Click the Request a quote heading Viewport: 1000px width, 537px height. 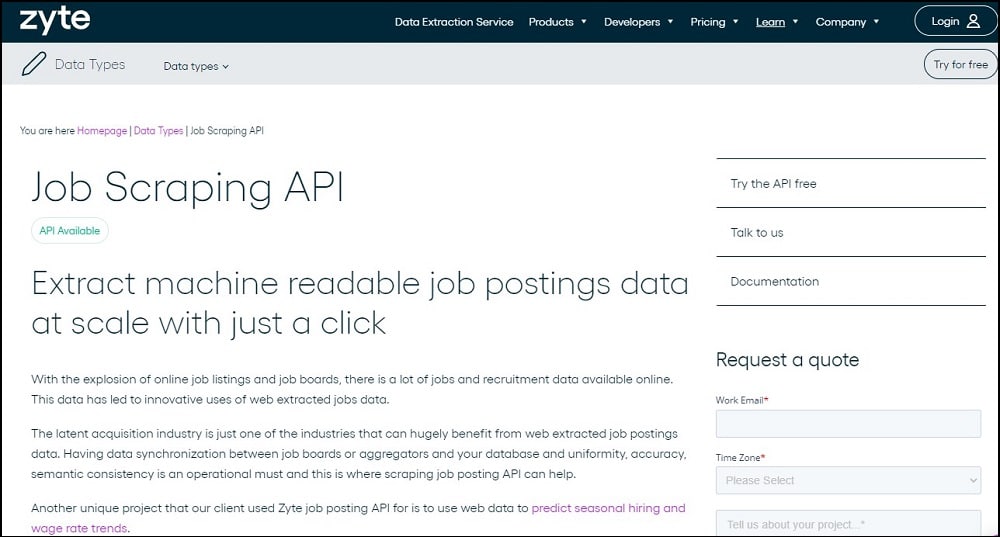click(x=787, y=360)
